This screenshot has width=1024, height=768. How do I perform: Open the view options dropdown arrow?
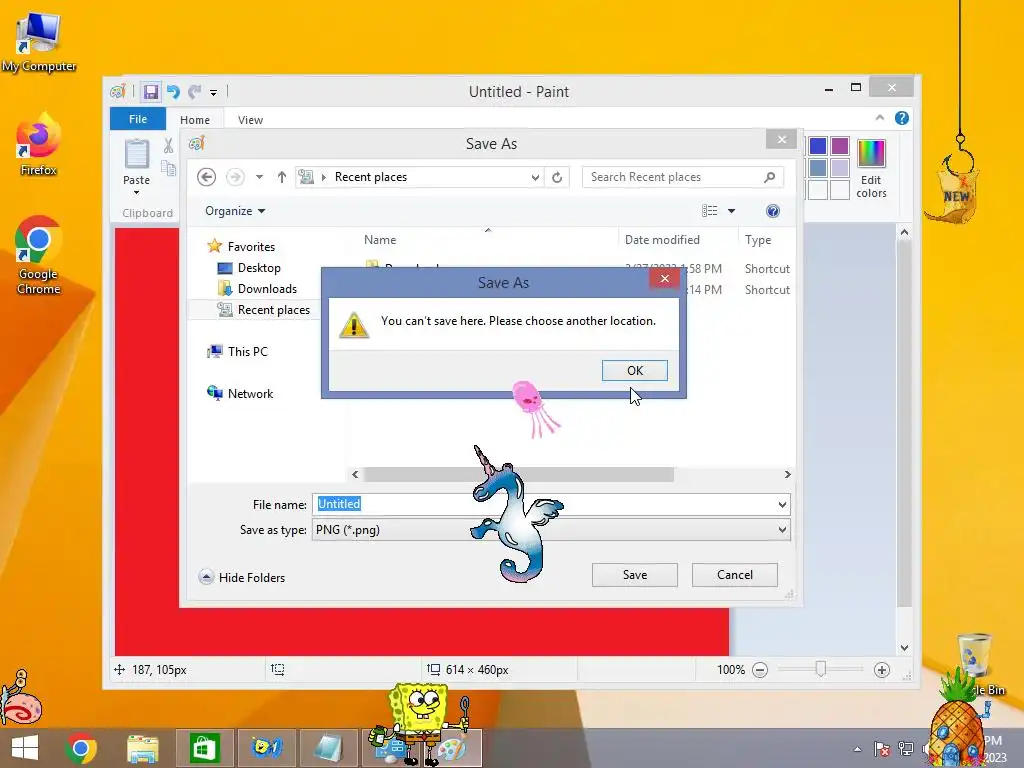(x=731, y=211)
